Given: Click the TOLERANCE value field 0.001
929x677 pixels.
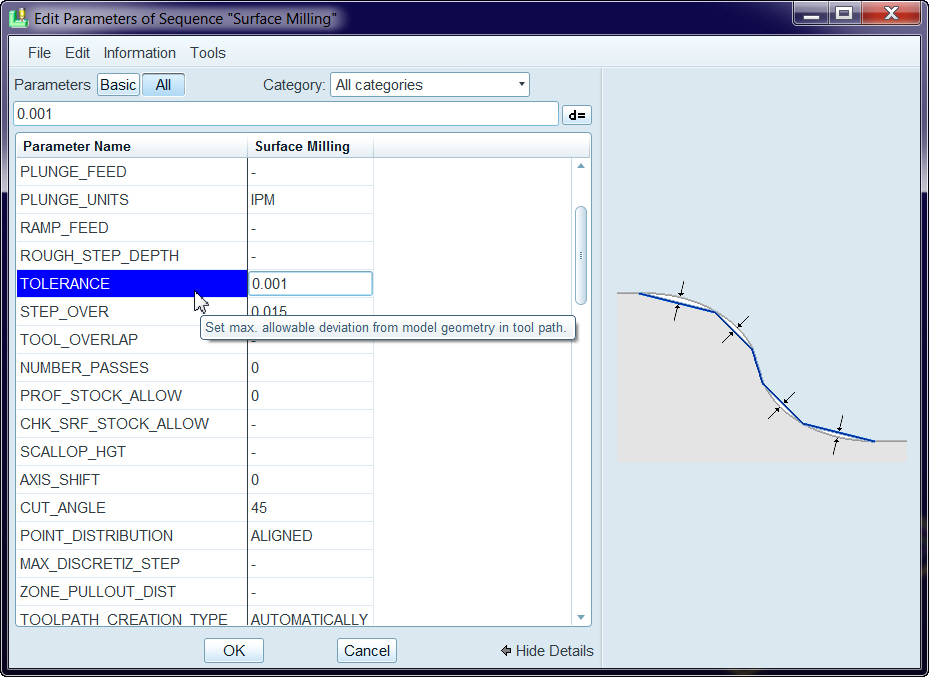Looking at the screenshot, I should point(310,284).
